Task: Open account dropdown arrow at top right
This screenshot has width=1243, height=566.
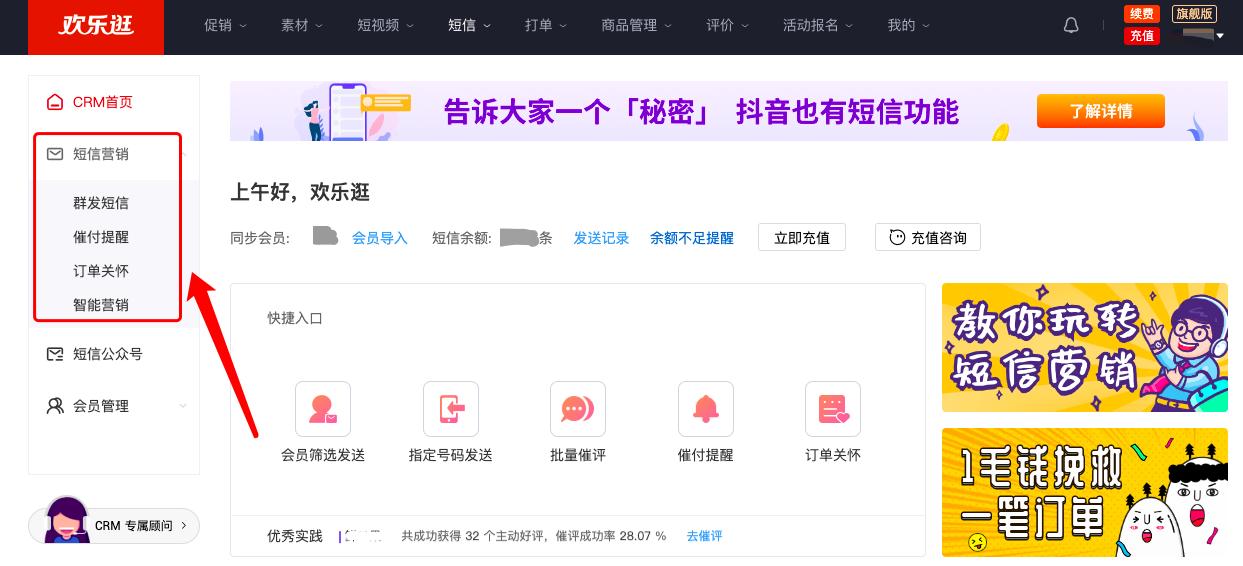Action: click(1219, 36)
